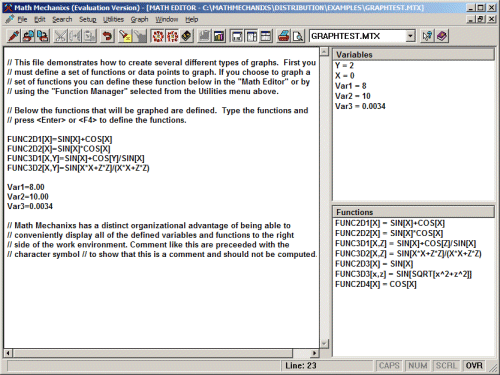Image resolution: width=500 pixels, height=375 pixels.
Task: Click the black calculator book icon
Action: (187, 36)
